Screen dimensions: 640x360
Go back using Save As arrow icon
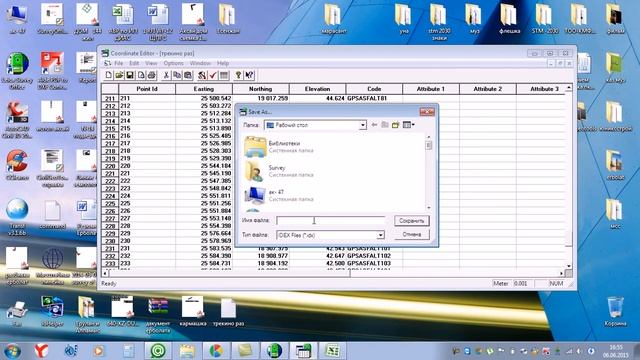(x=374, y=125)
